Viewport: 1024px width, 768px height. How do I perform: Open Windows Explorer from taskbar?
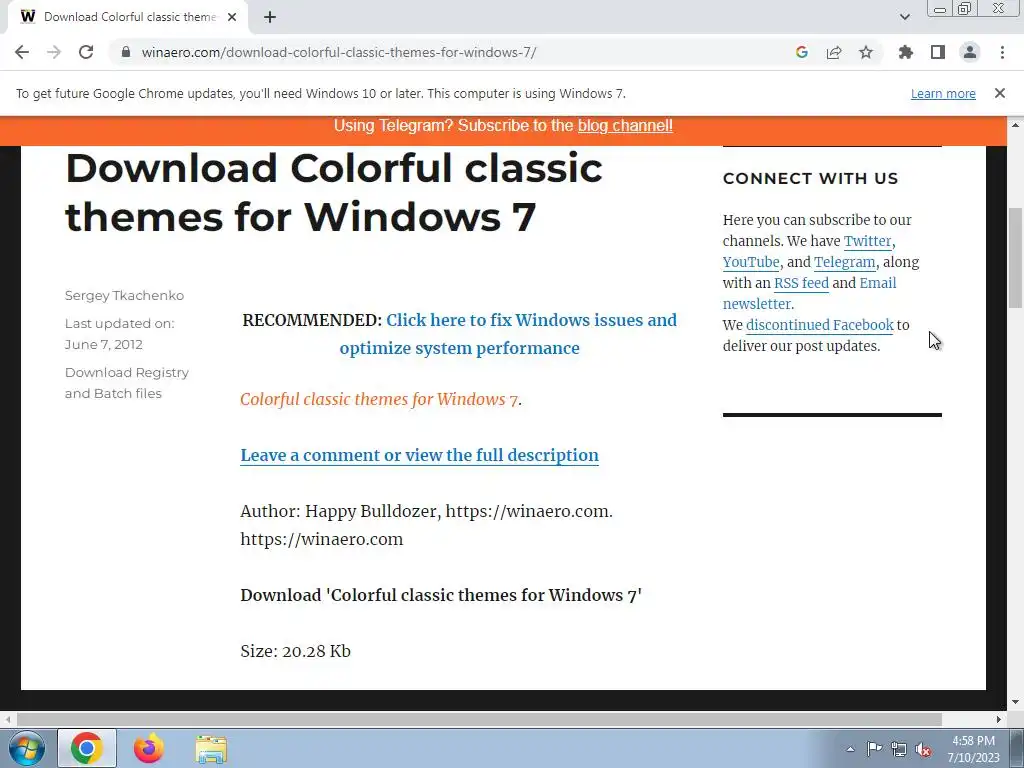tap(211, 749)
